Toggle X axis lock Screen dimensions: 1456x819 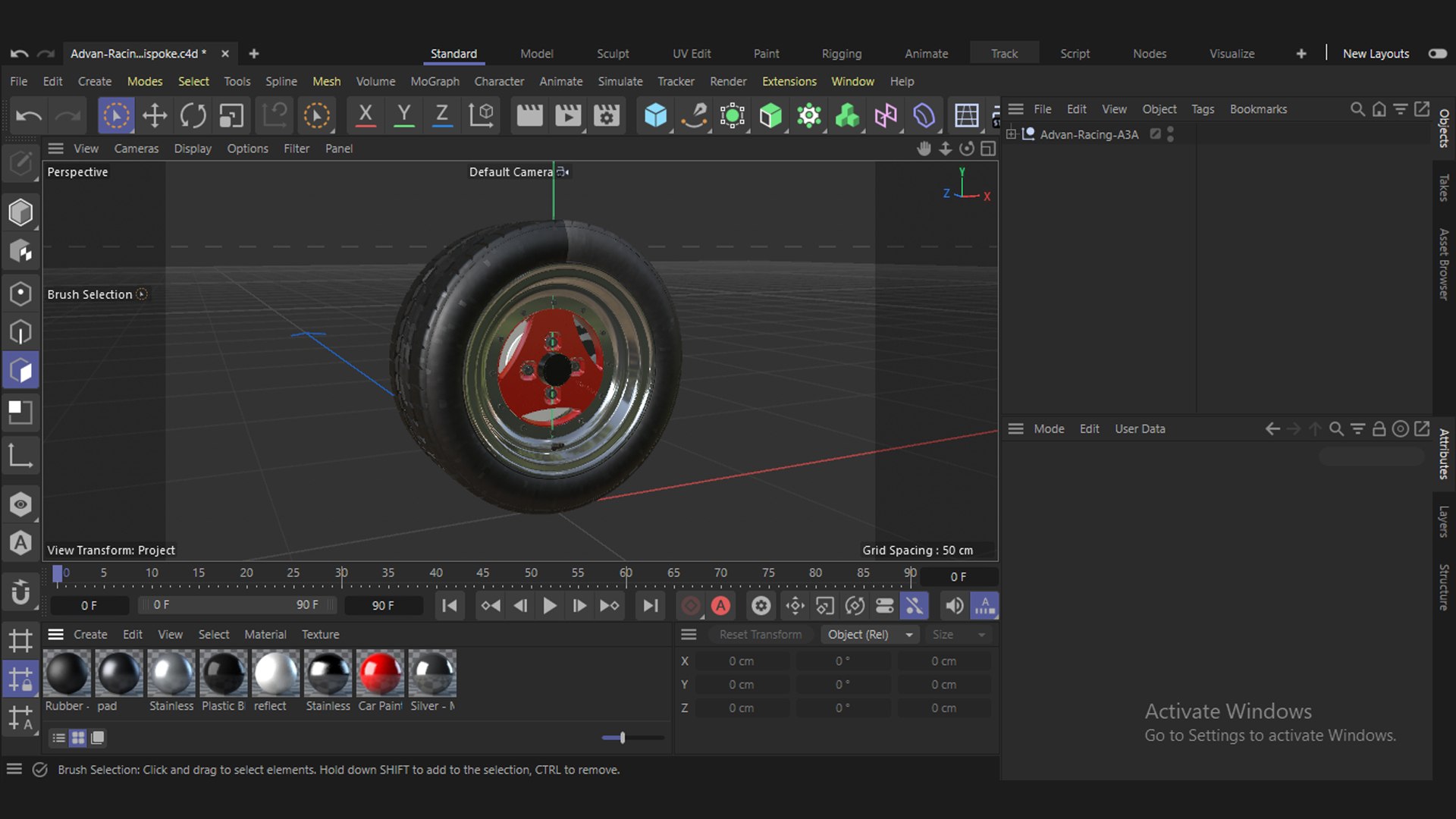366,116
